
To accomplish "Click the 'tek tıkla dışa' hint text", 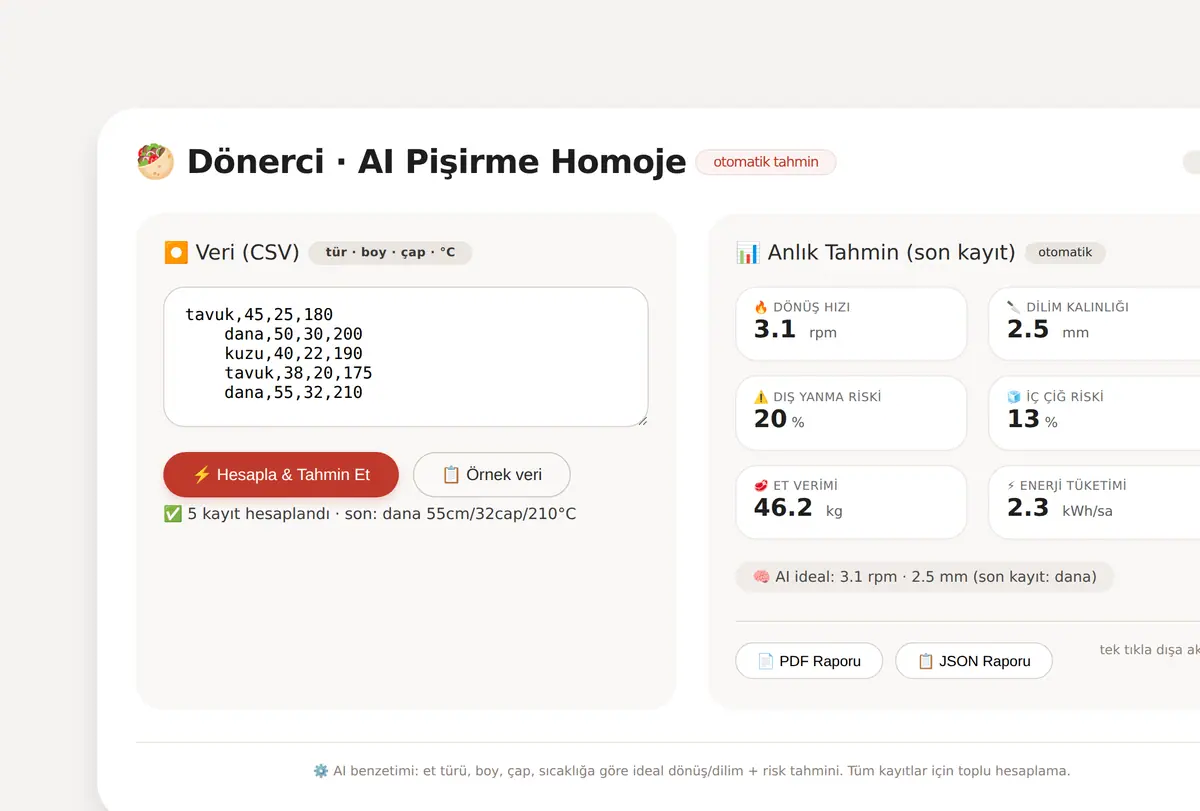I will [x=1150, y=650].
